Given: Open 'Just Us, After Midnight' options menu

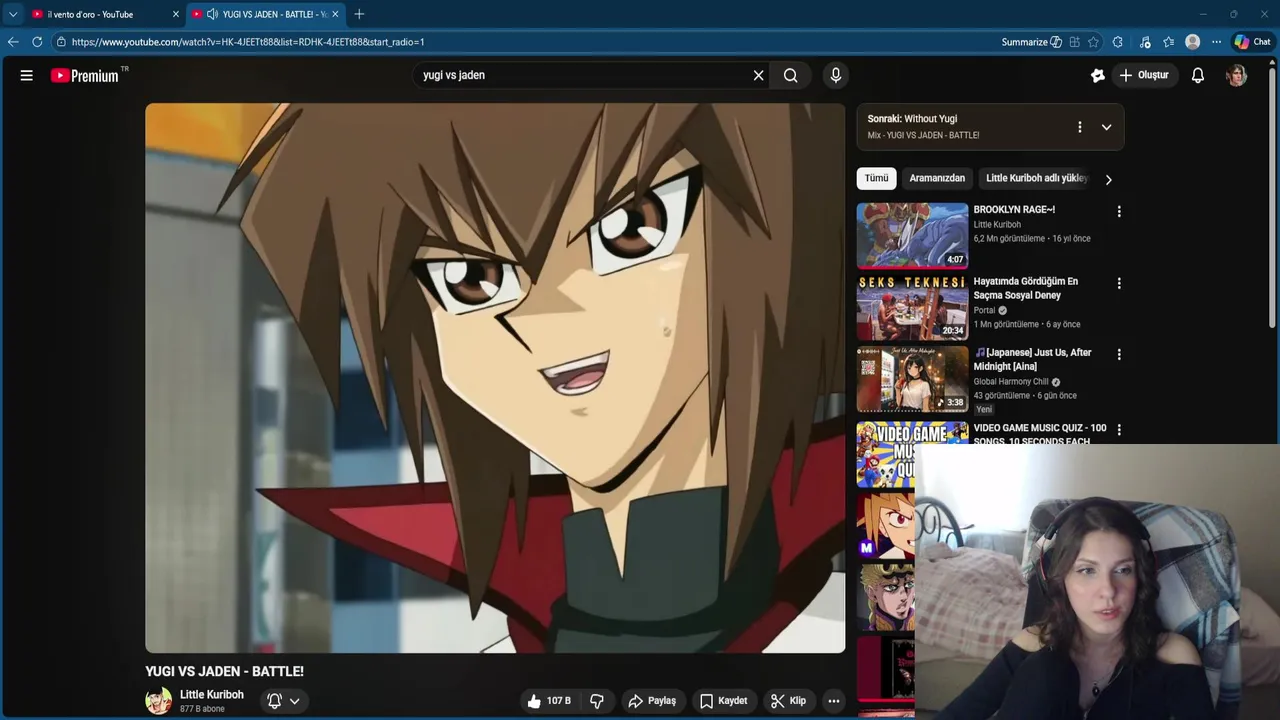Looking at the screenshot, I should click(1119, 354).
